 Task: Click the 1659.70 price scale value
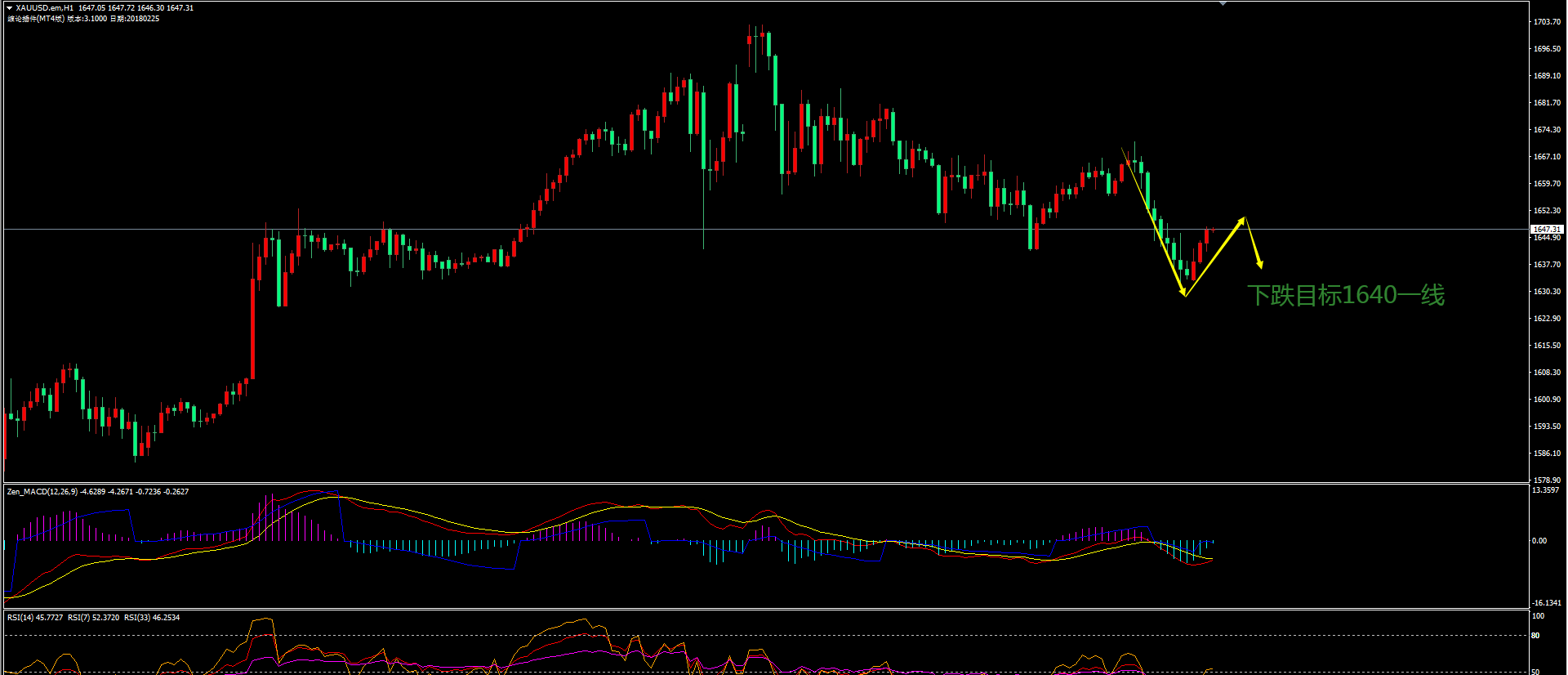(x=1548, y=184)
